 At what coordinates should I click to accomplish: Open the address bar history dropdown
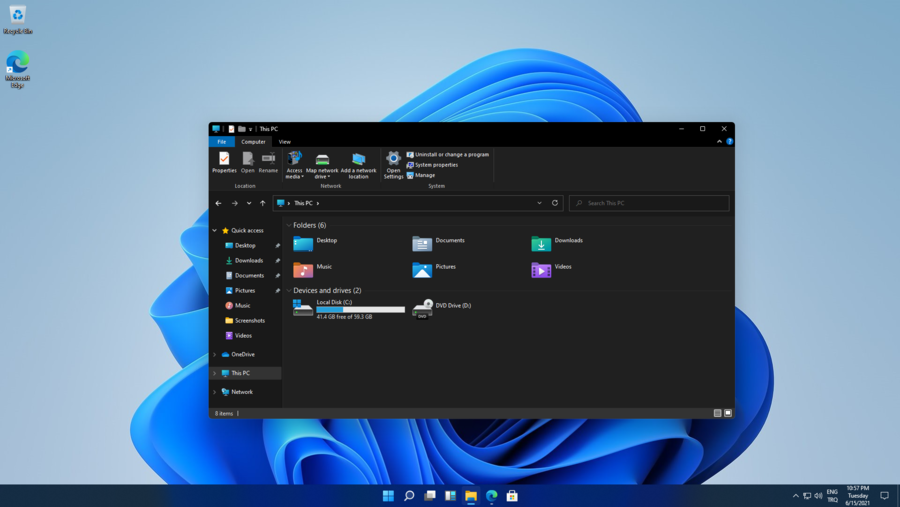point(540,203)
